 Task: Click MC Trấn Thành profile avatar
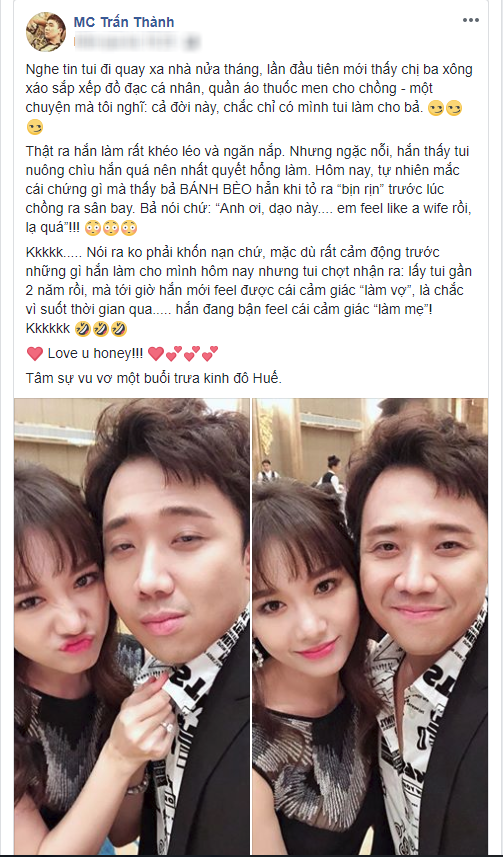(46, 32)
